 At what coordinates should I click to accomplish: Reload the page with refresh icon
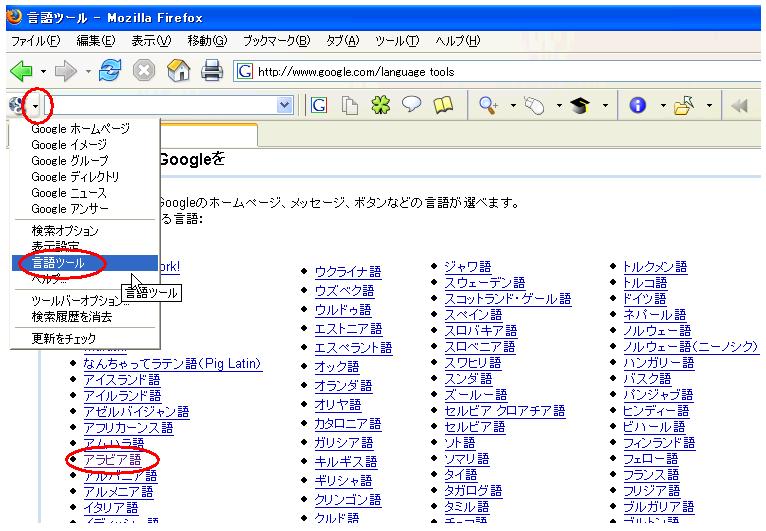pos(109,70)
